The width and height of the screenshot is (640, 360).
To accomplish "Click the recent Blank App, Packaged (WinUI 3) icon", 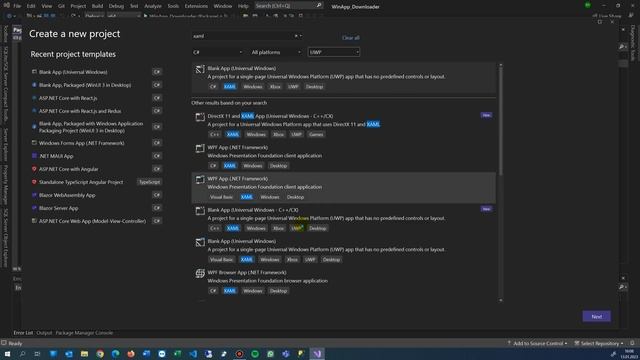I will click(x=34, y=85).
